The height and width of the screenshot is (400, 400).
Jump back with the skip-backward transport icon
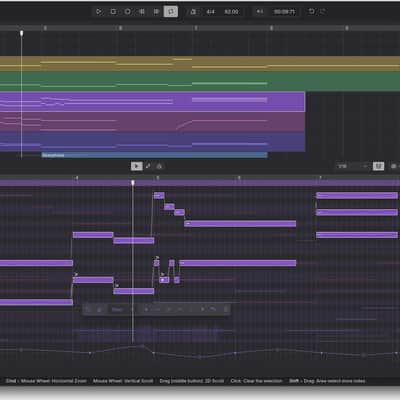click(142, 12)
